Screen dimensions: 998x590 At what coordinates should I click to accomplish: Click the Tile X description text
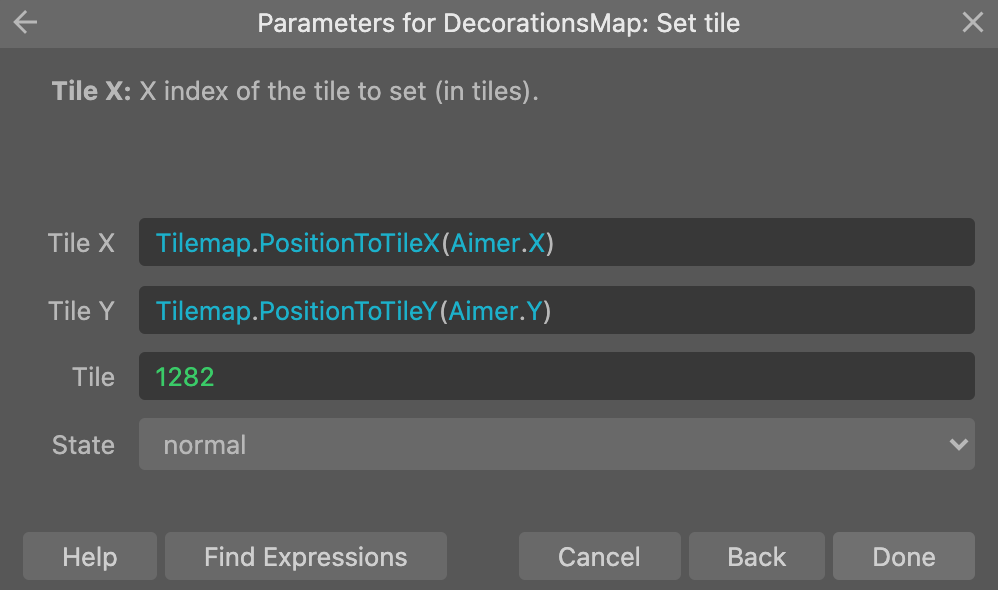coord(295,91)
